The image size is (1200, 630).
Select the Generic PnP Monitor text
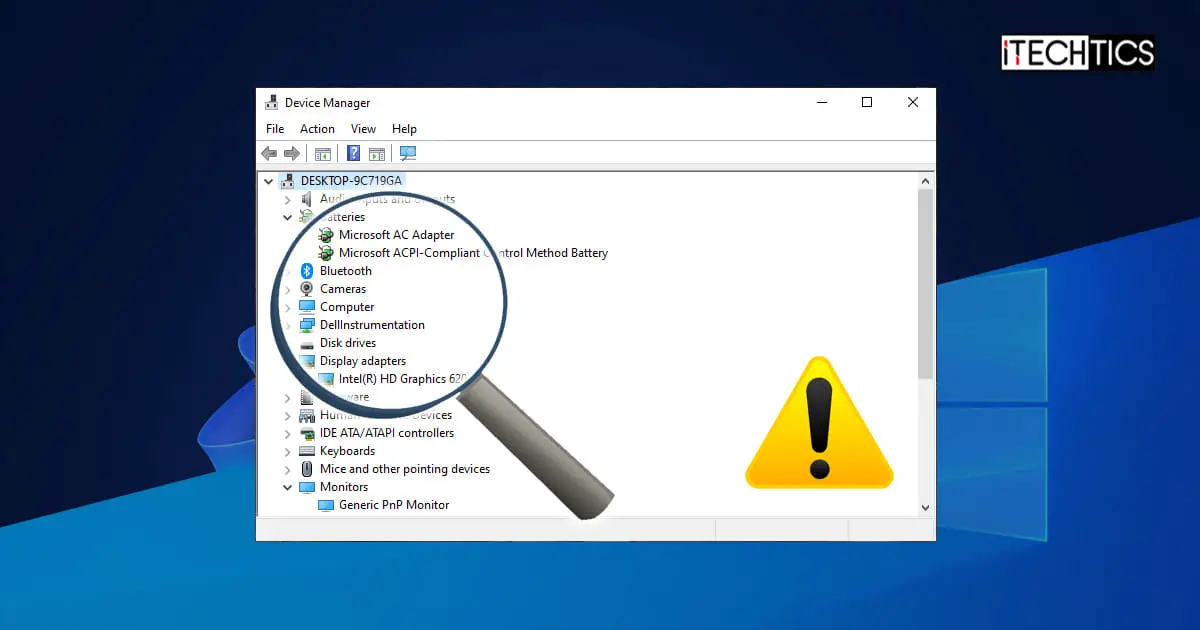pos(394,505)
